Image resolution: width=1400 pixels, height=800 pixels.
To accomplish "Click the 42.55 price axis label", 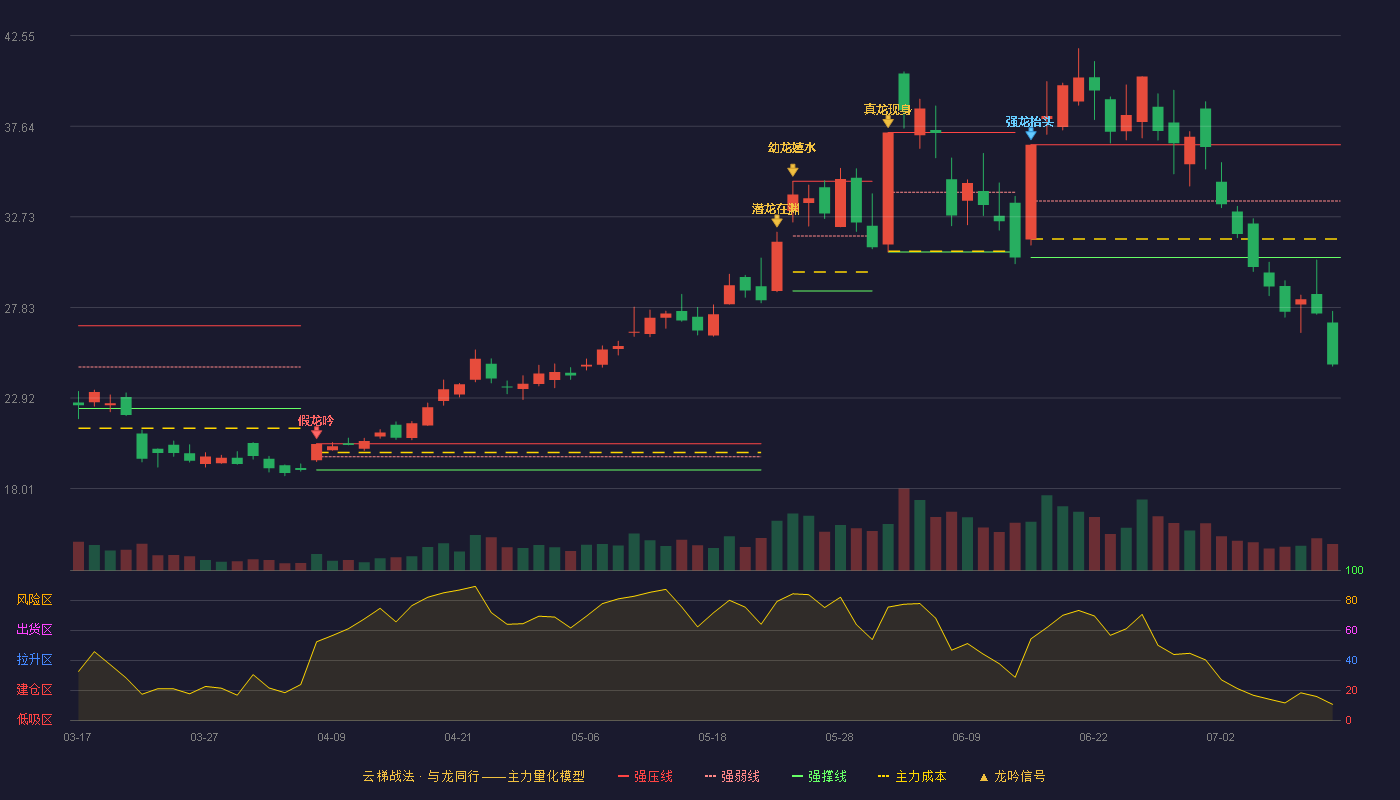I will (x=19, y=37).
